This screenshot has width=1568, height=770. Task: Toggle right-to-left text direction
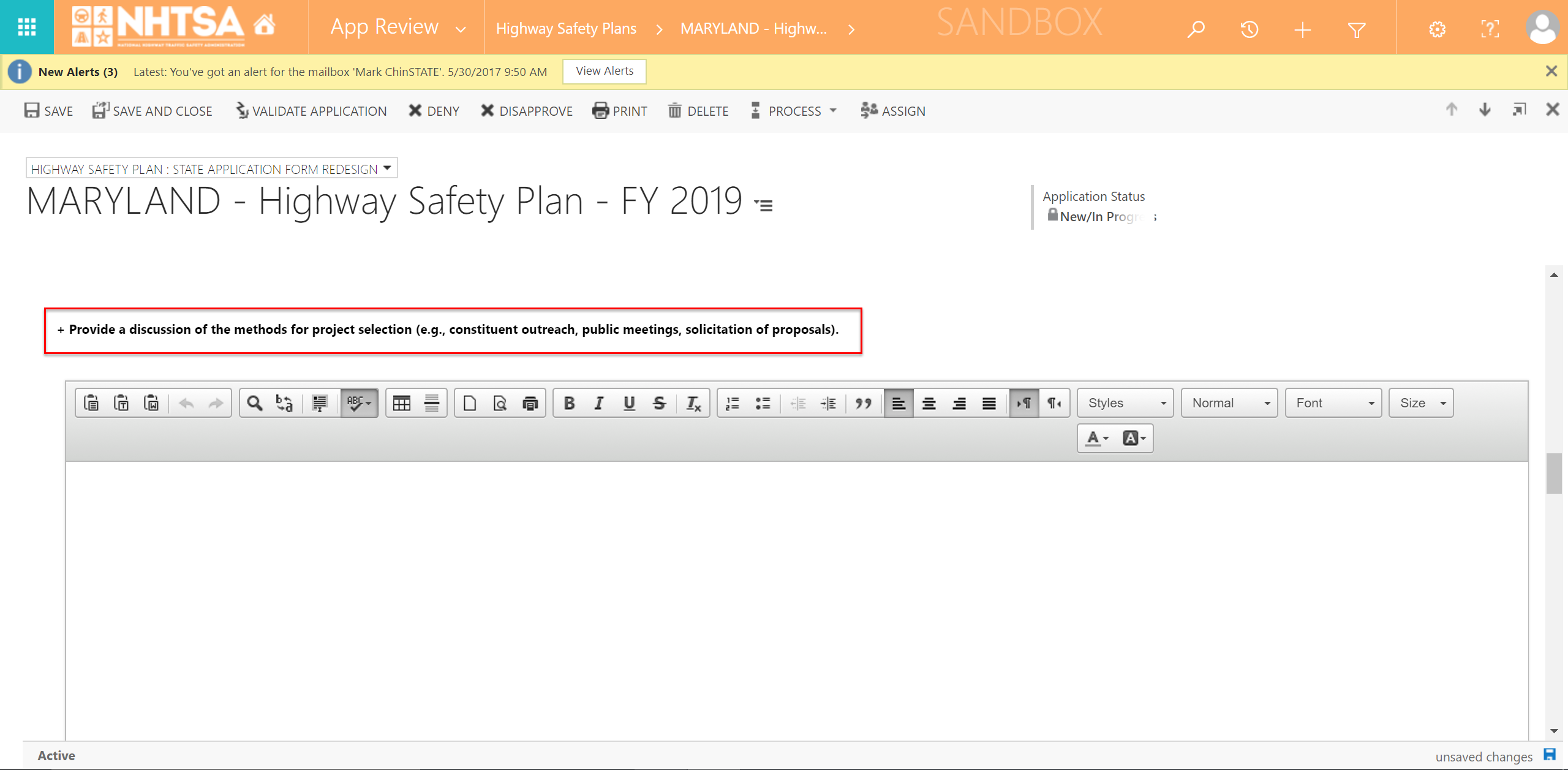tap(1053, 403)
